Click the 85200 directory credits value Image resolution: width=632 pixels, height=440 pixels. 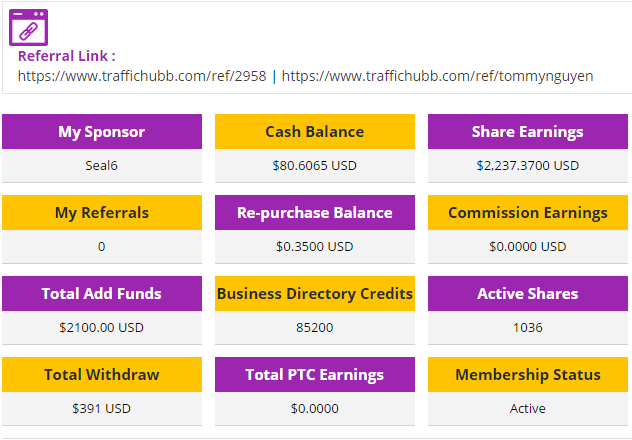tap(315, 327)
